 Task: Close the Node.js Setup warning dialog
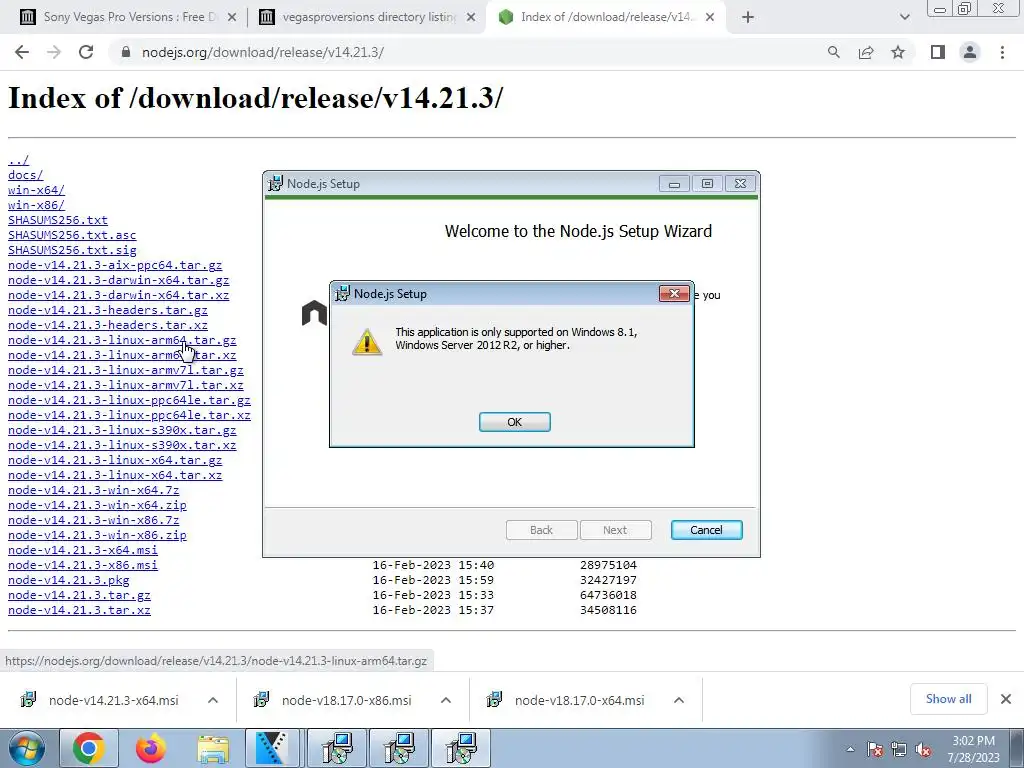pyautogui.click(x=674, y=294)
